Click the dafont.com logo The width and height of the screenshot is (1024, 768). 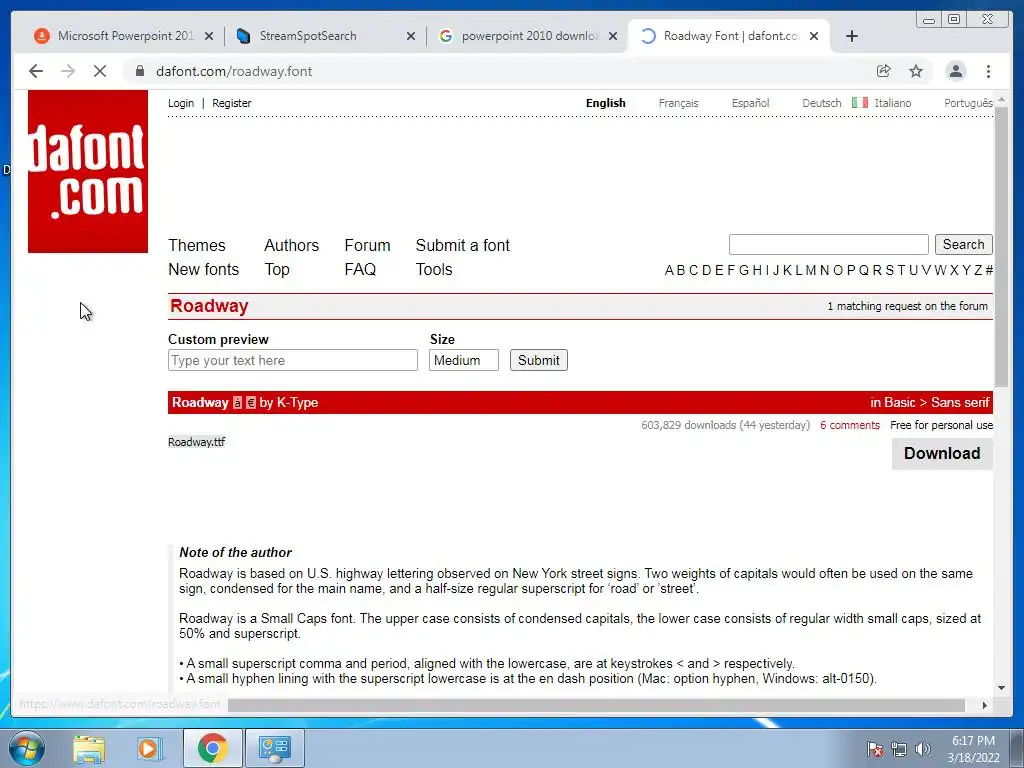[x=88, y=171]
